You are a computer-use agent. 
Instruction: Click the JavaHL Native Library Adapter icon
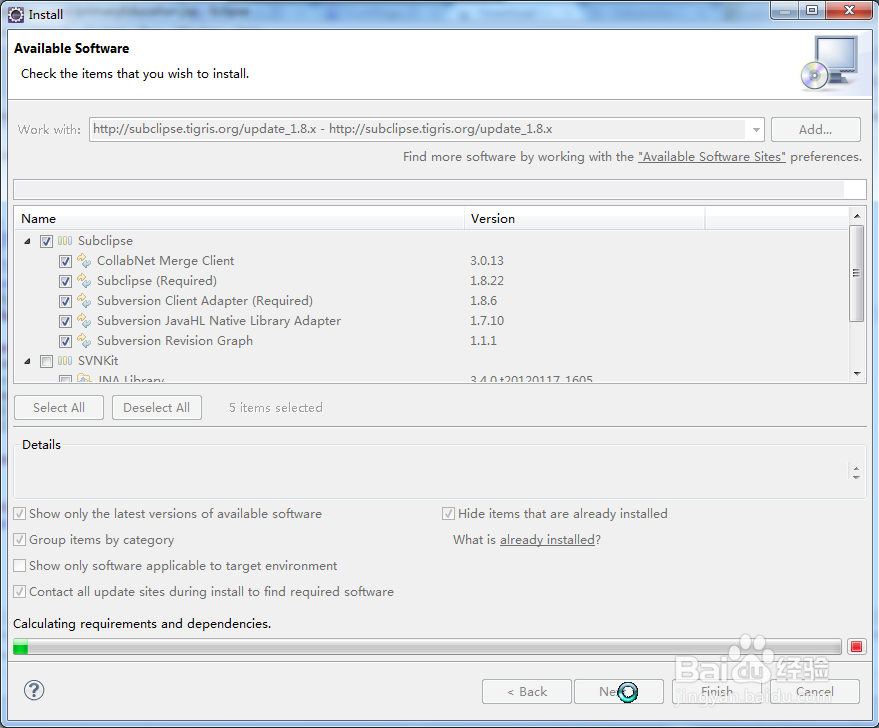pos(84,321)
